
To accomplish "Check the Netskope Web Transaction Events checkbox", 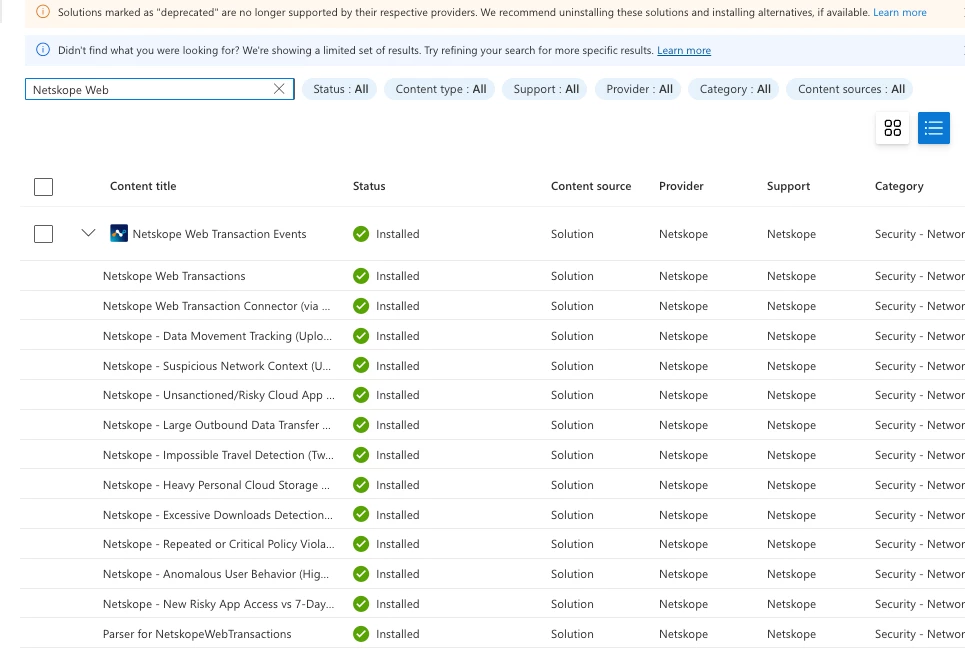I will click(x=43, y=234).
